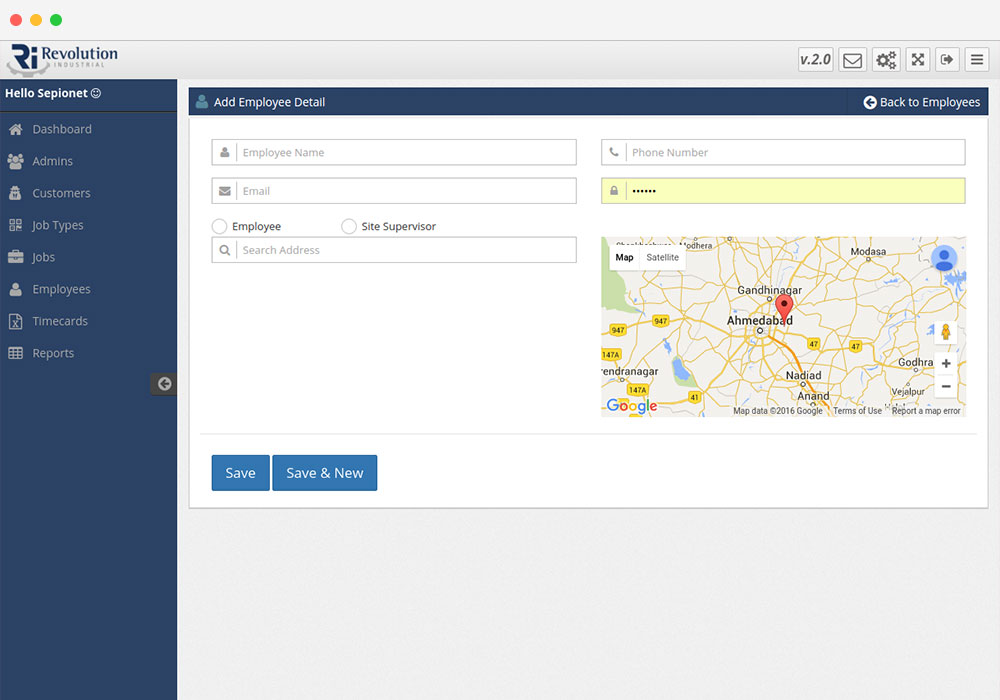Switch the map to Satellite view
Viewport: 1000px width, 700px height.
(x=661, y=257)
